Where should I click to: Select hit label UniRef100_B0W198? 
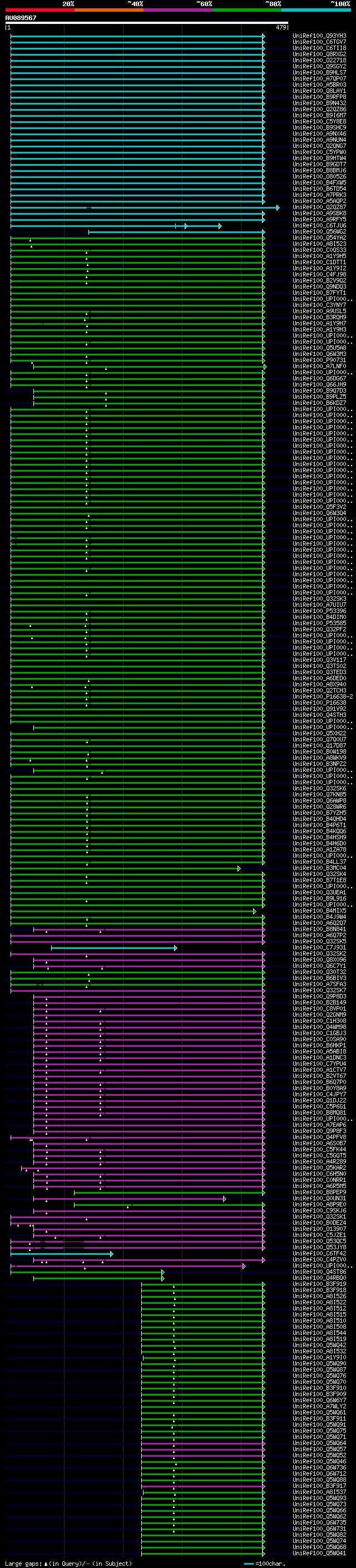pos(319,752)
